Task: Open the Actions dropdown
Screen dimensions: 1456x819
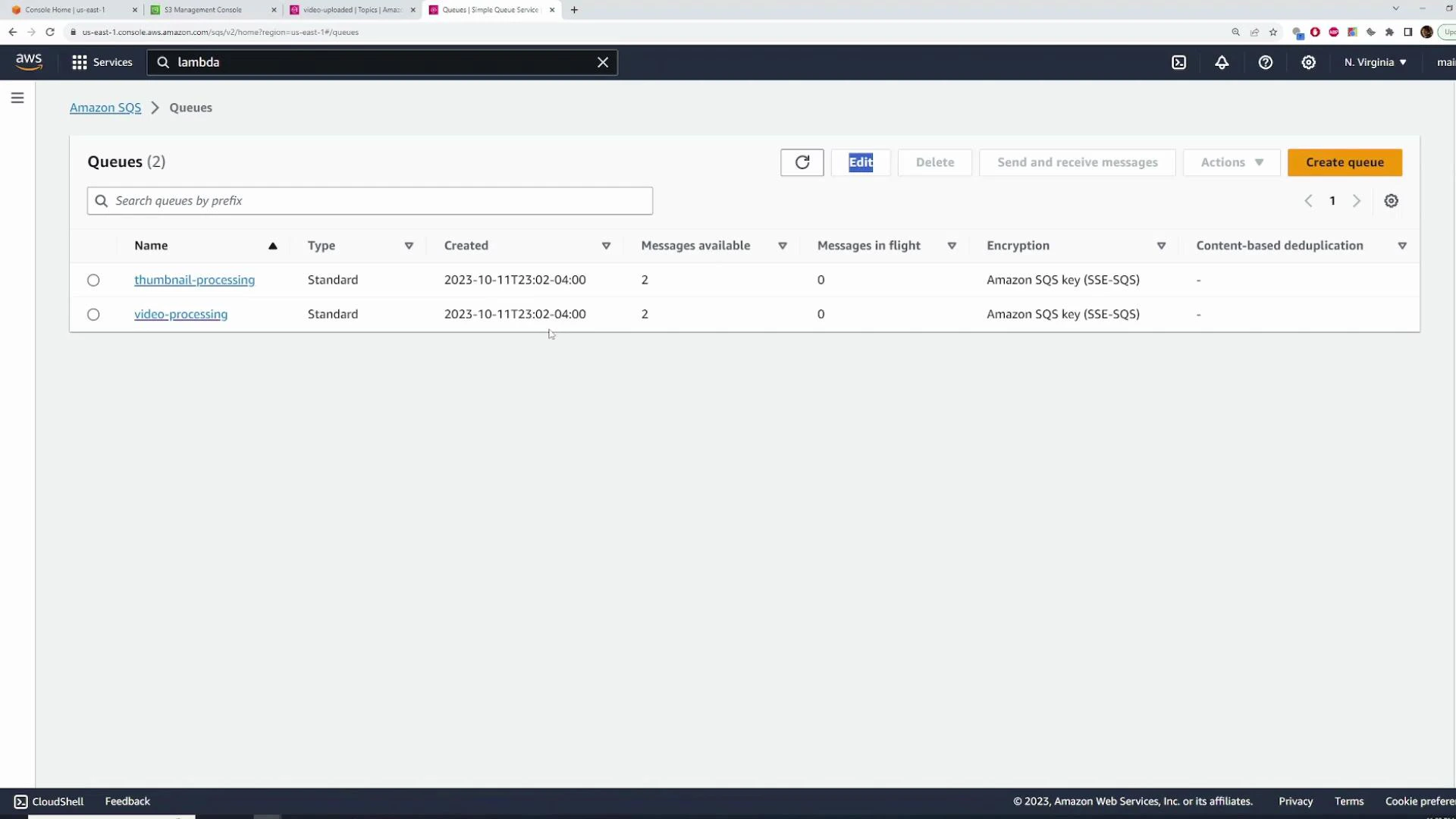Action: [1230, 162]
